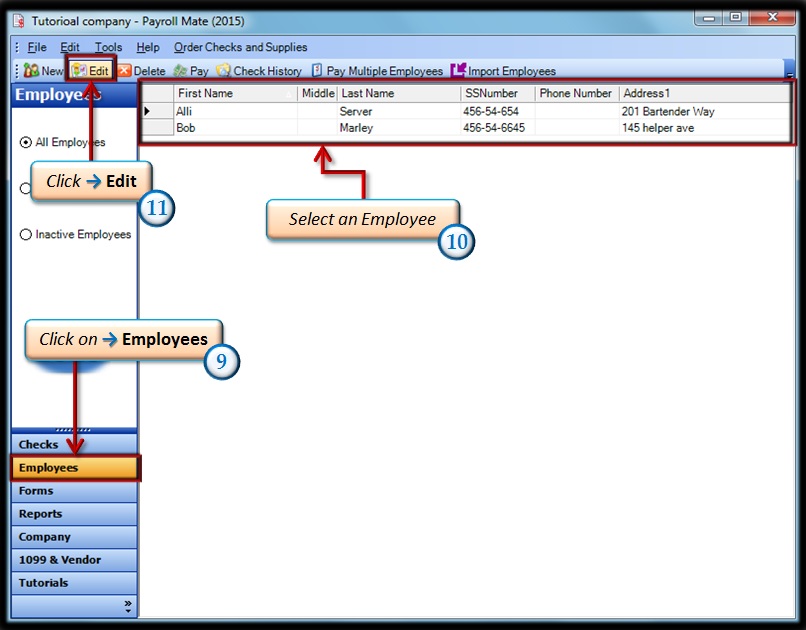Click the SSN cell "456-54-654"
806x630 pixels.
pyautogui.click(x=498, y=111)
